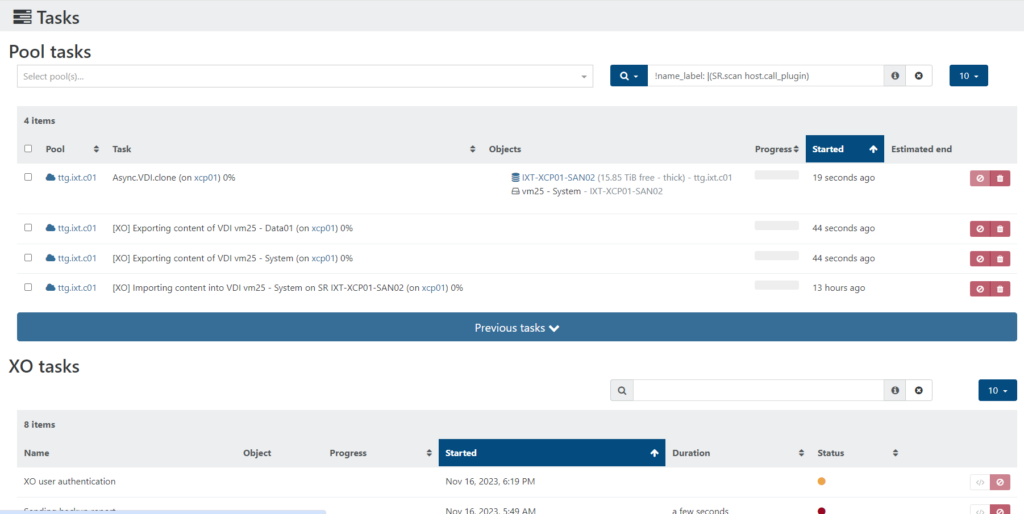Destroy the Async.VDI.clone task

pyautogui.click(x=1000, y=178)
